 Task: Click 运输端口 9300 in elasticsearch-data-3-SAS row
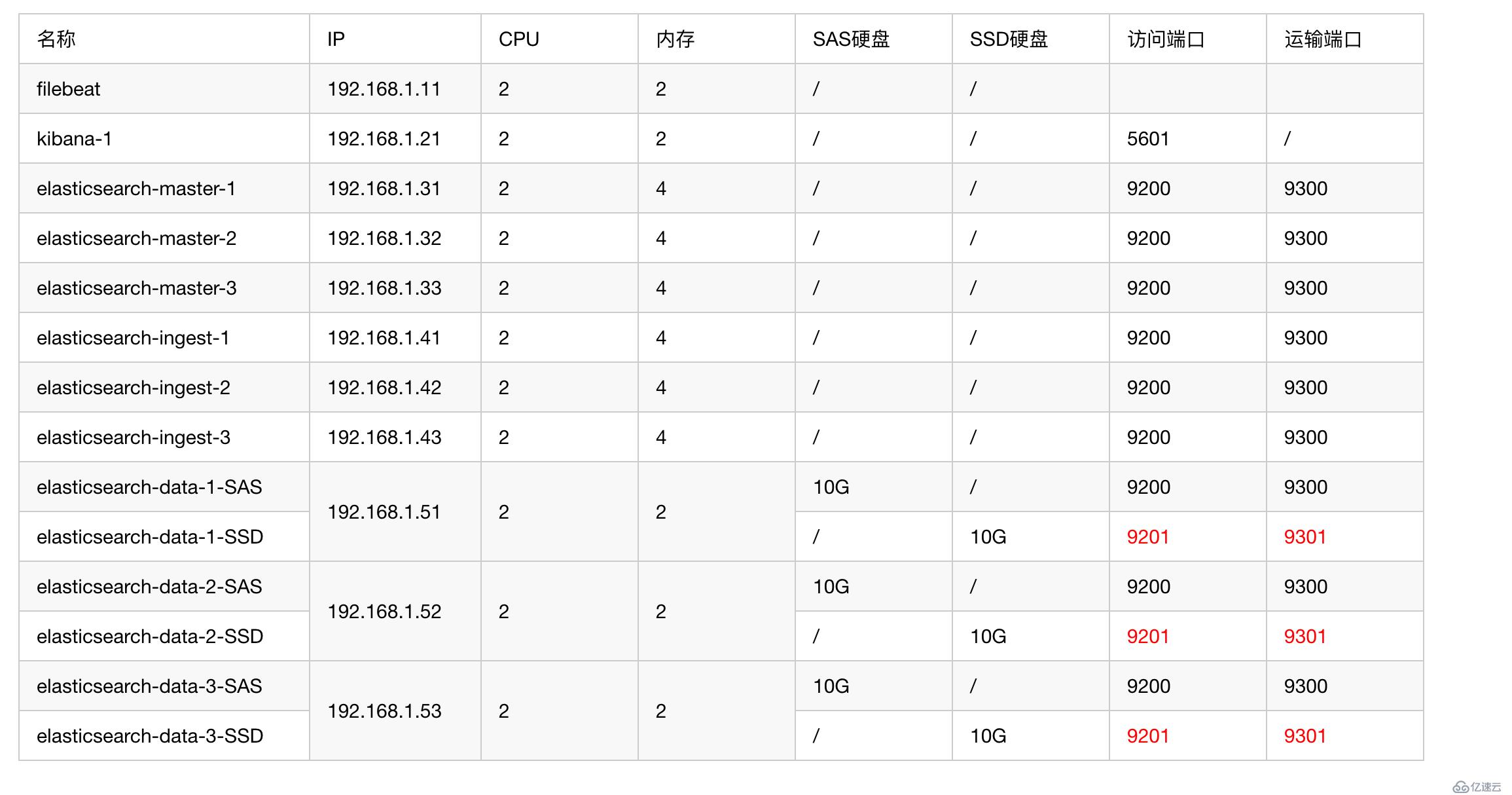1306,686
